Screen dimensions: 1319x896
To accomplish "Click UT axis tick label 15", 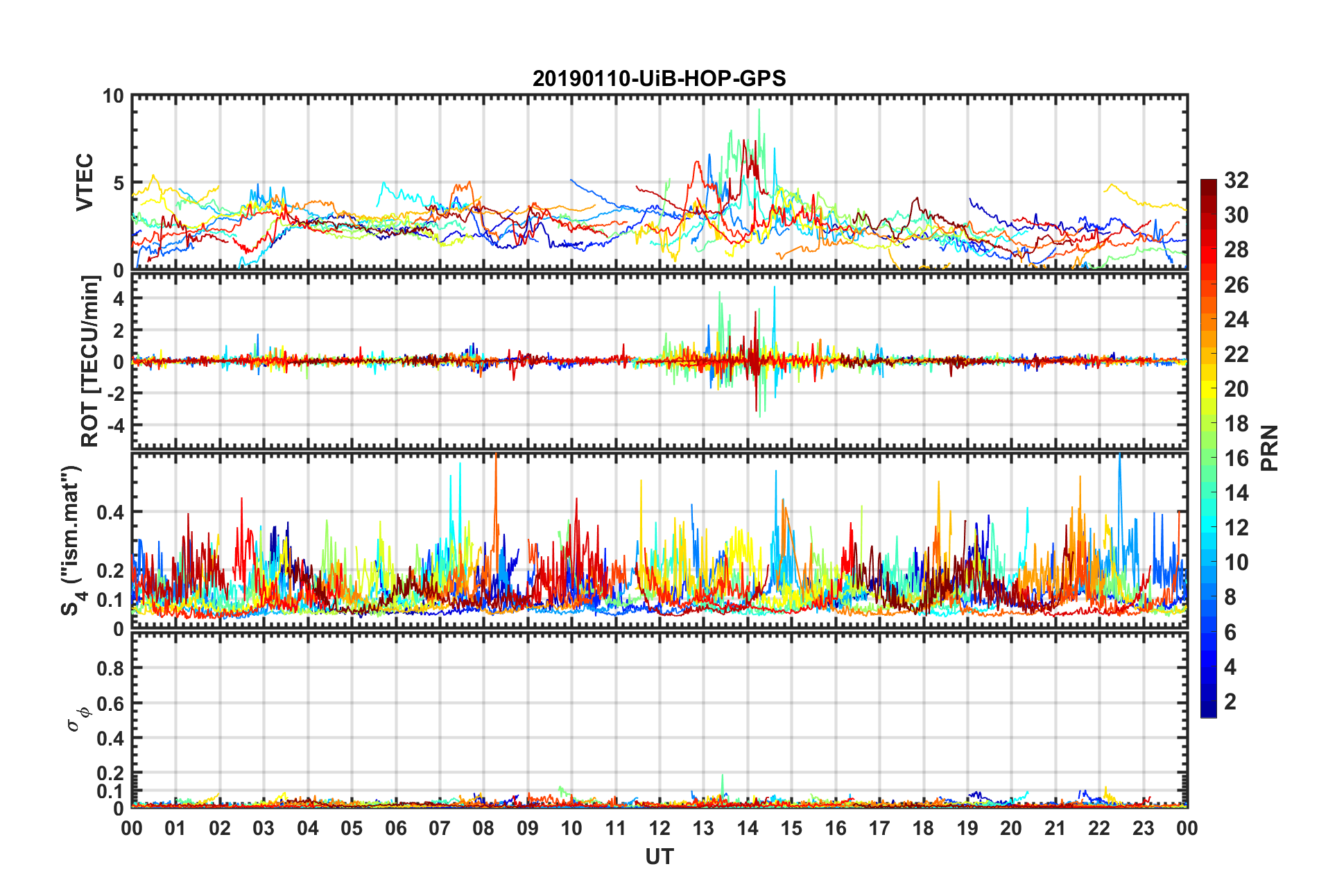I will point(791,828).
